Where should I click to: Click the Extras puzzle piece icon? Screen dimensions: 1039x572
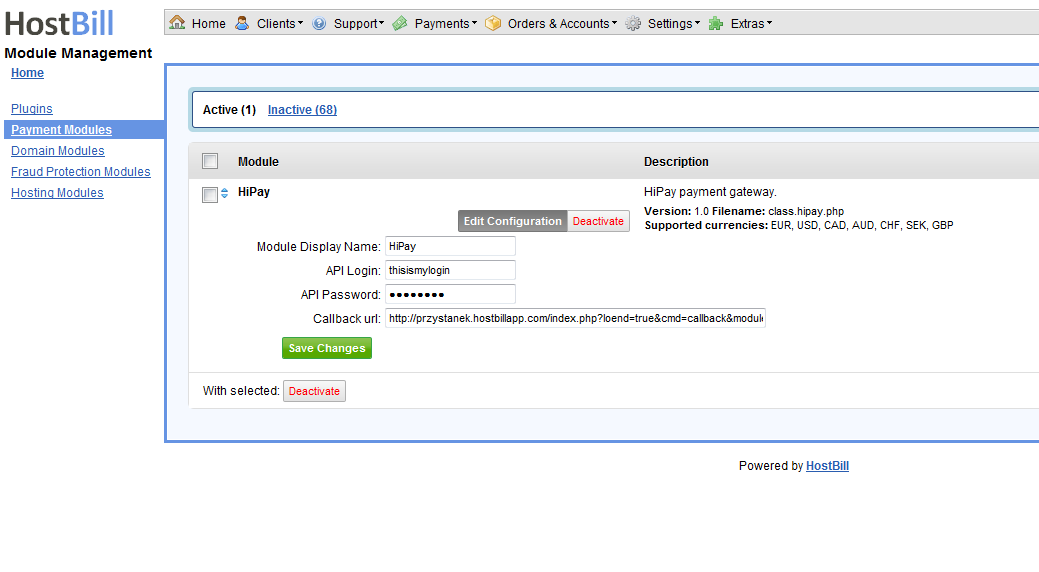pos(716,24)
